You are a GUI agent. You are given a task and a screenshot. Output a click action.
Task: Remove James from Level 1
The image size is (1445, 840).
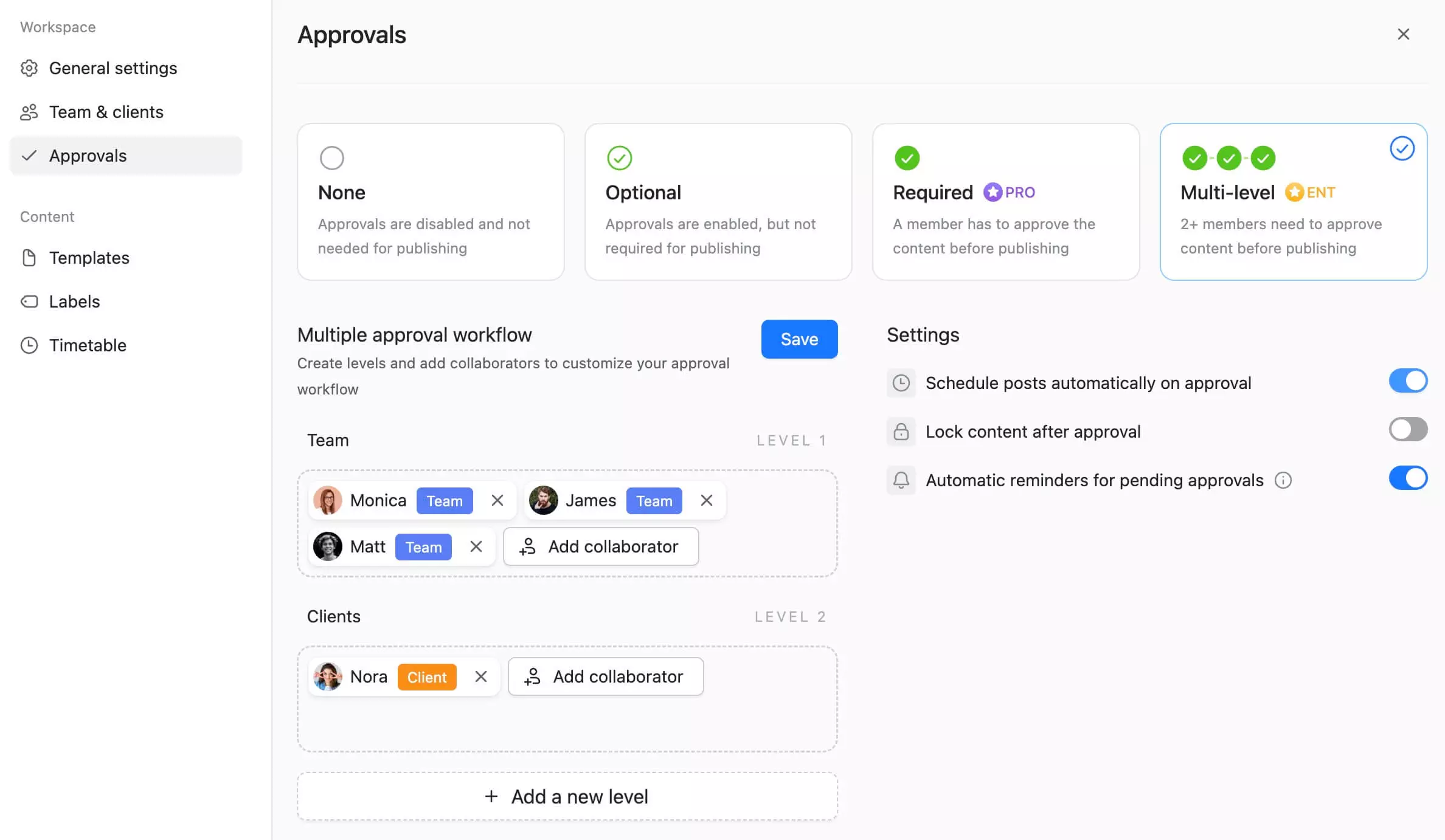pyautogui.click(x=707, y=500)
